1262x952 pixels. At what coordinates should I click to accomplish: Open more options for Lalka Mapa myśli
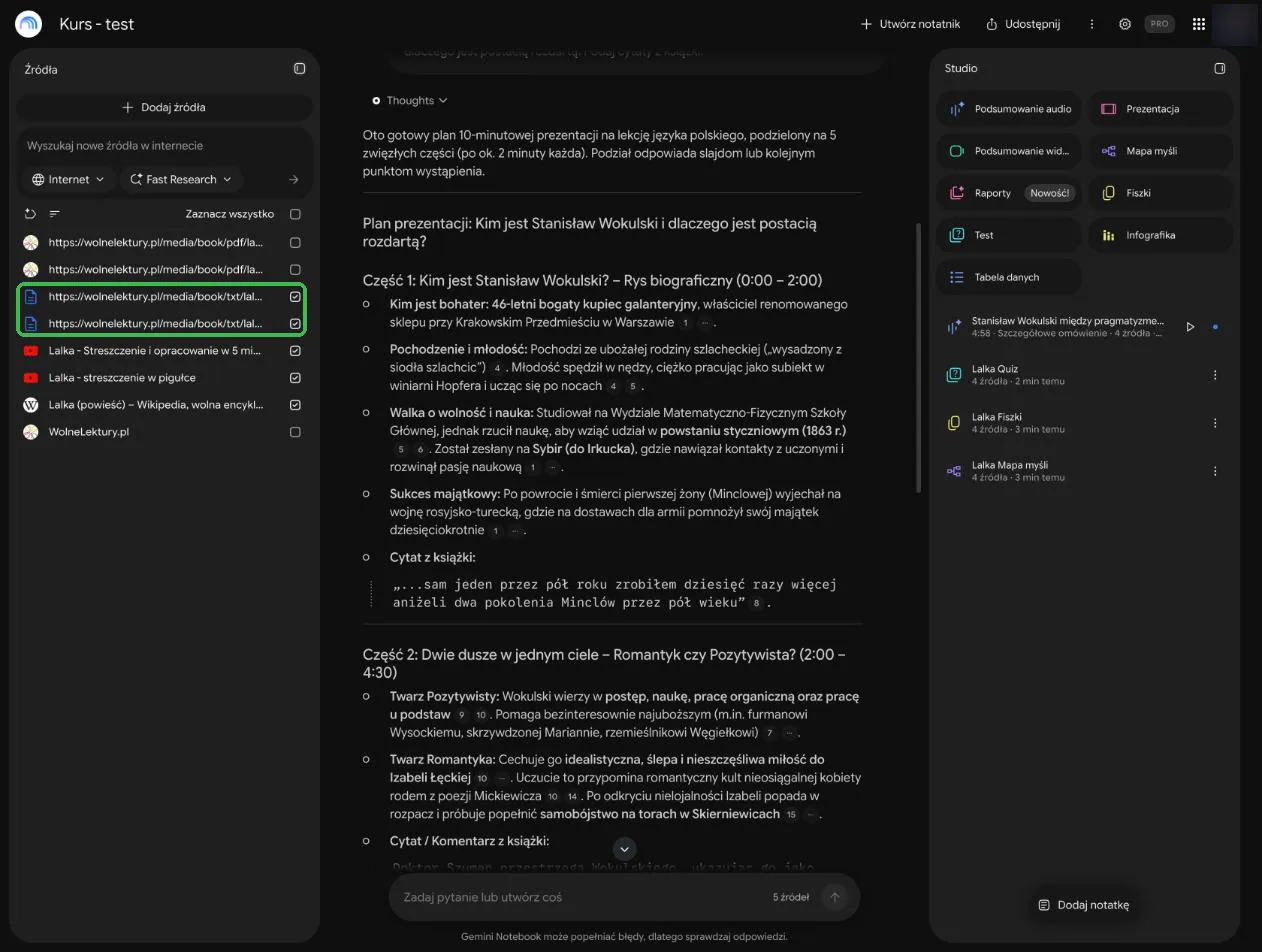pos(1215,471)
